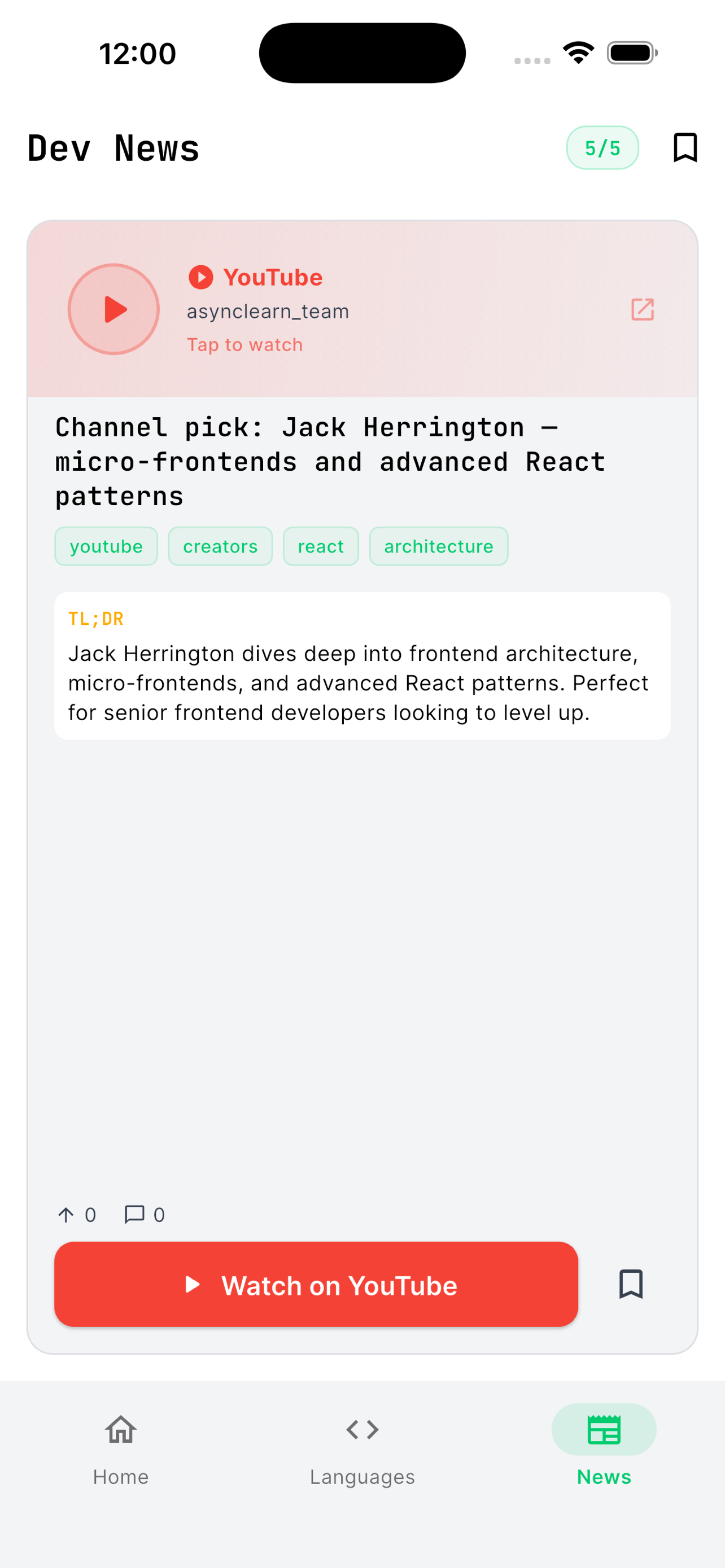Upvote the post with the arrow icon
This screenshot has height=1568, width=725.
67,1215
